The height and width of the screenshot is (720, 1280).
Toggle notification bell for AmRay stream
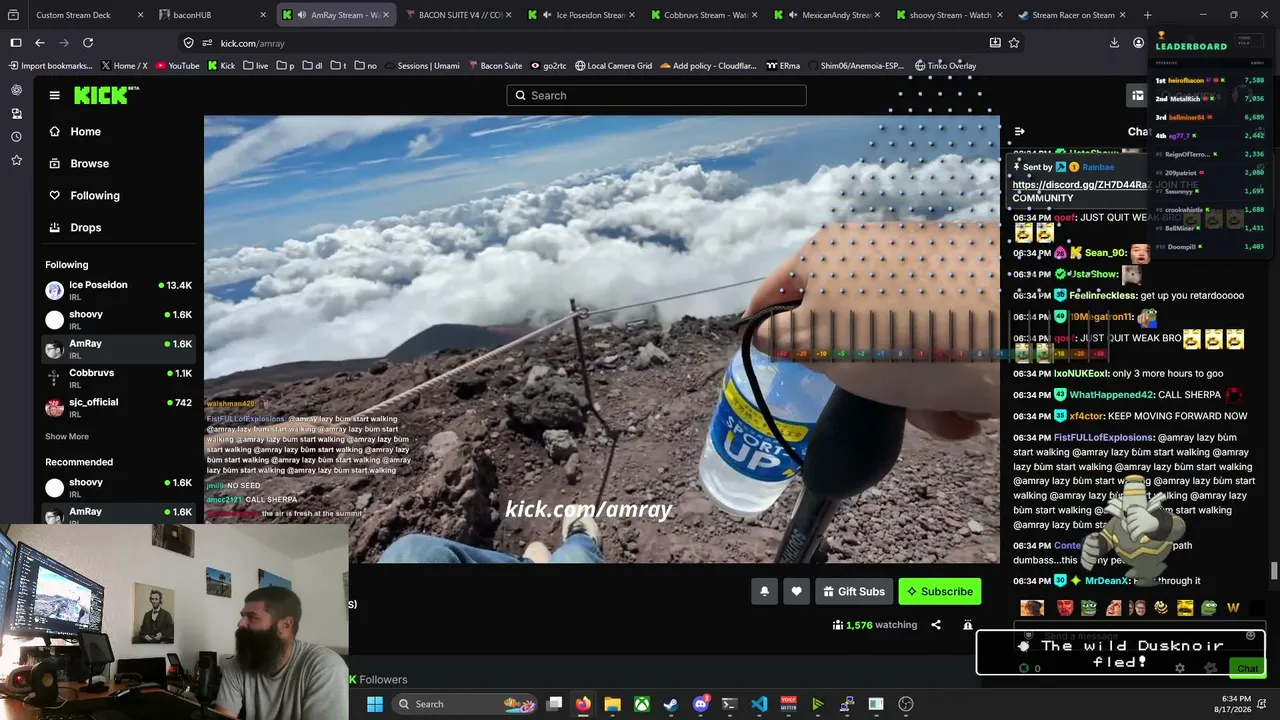click(764, 591)
